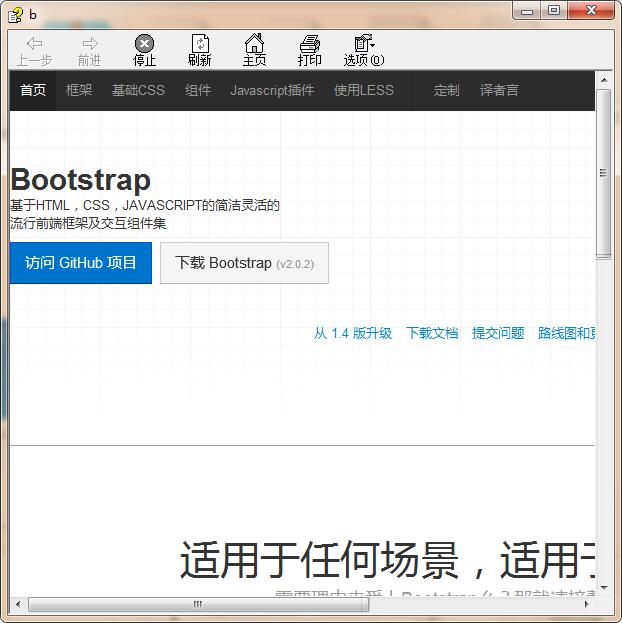Follow the 从 1.4 版升级 link
Viewport: 622px width, 623px height.
tap(353, 333)
